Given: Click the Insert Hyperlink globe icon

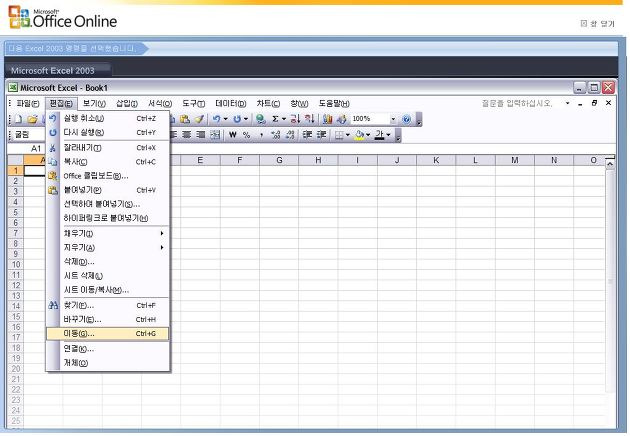Looking at the screenshot, I should 261,119.
